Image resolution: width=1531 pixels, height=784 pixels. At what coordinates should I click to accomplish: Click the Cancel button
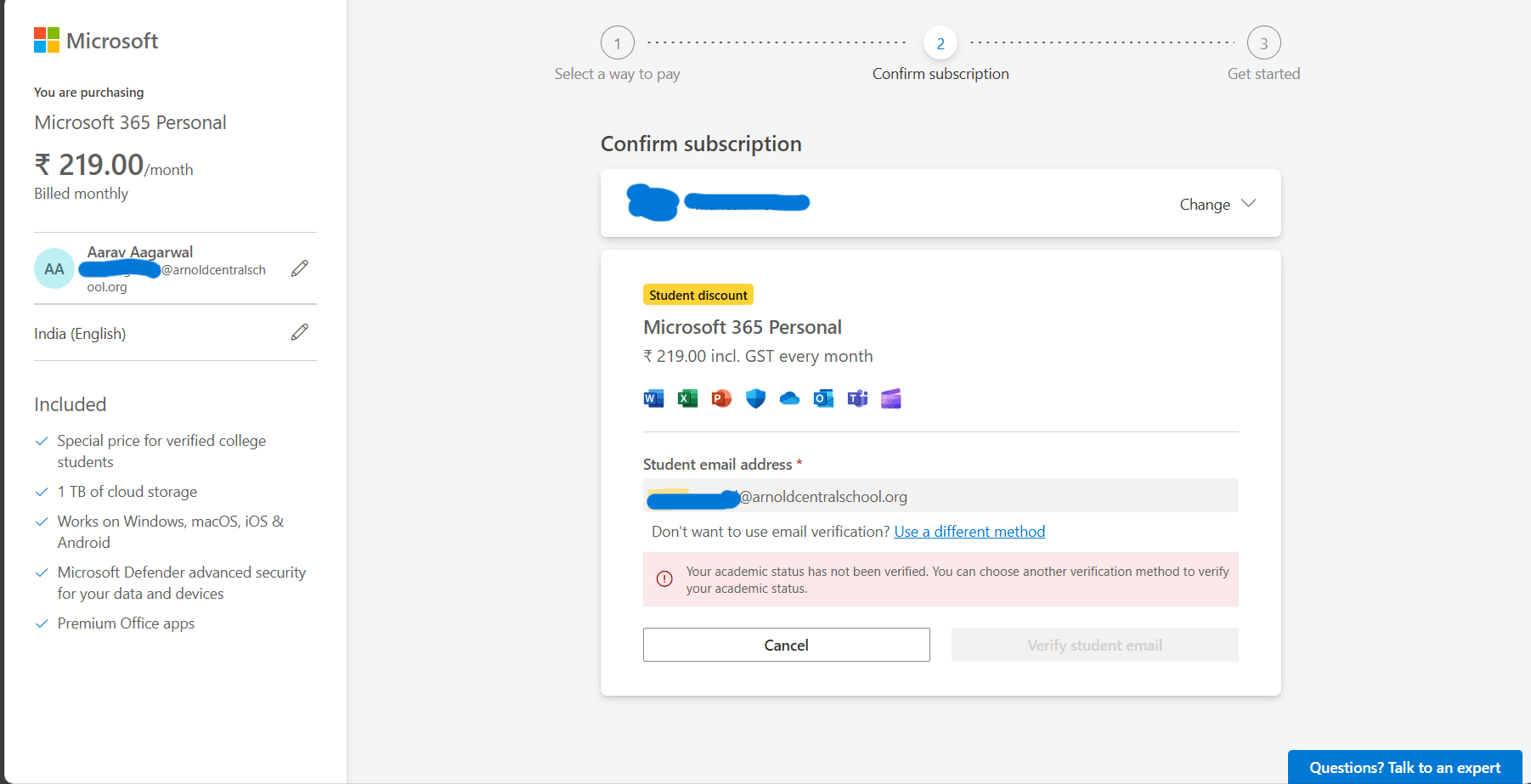pos(787,645)
